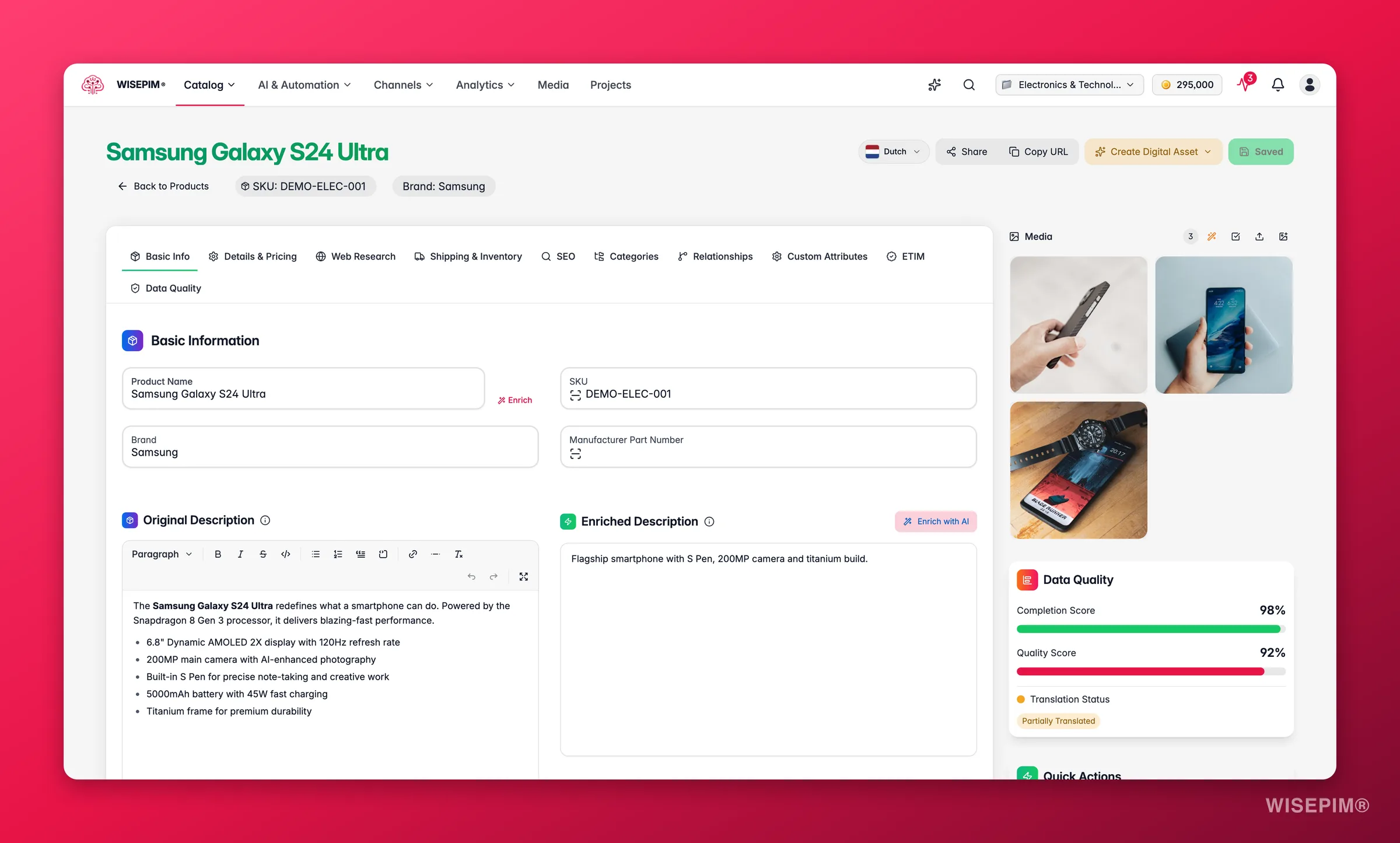Screen dimensions: 1400x843
Task: Open the Catalog menu
Action: pyautogui.click(x=209, y=85)
